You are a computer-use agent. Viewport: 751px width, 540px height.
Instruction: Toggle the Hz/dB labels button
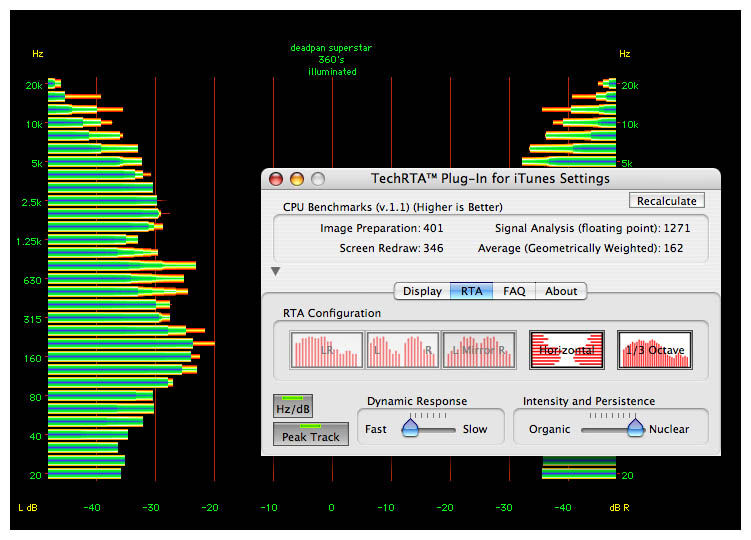[293, 406]
